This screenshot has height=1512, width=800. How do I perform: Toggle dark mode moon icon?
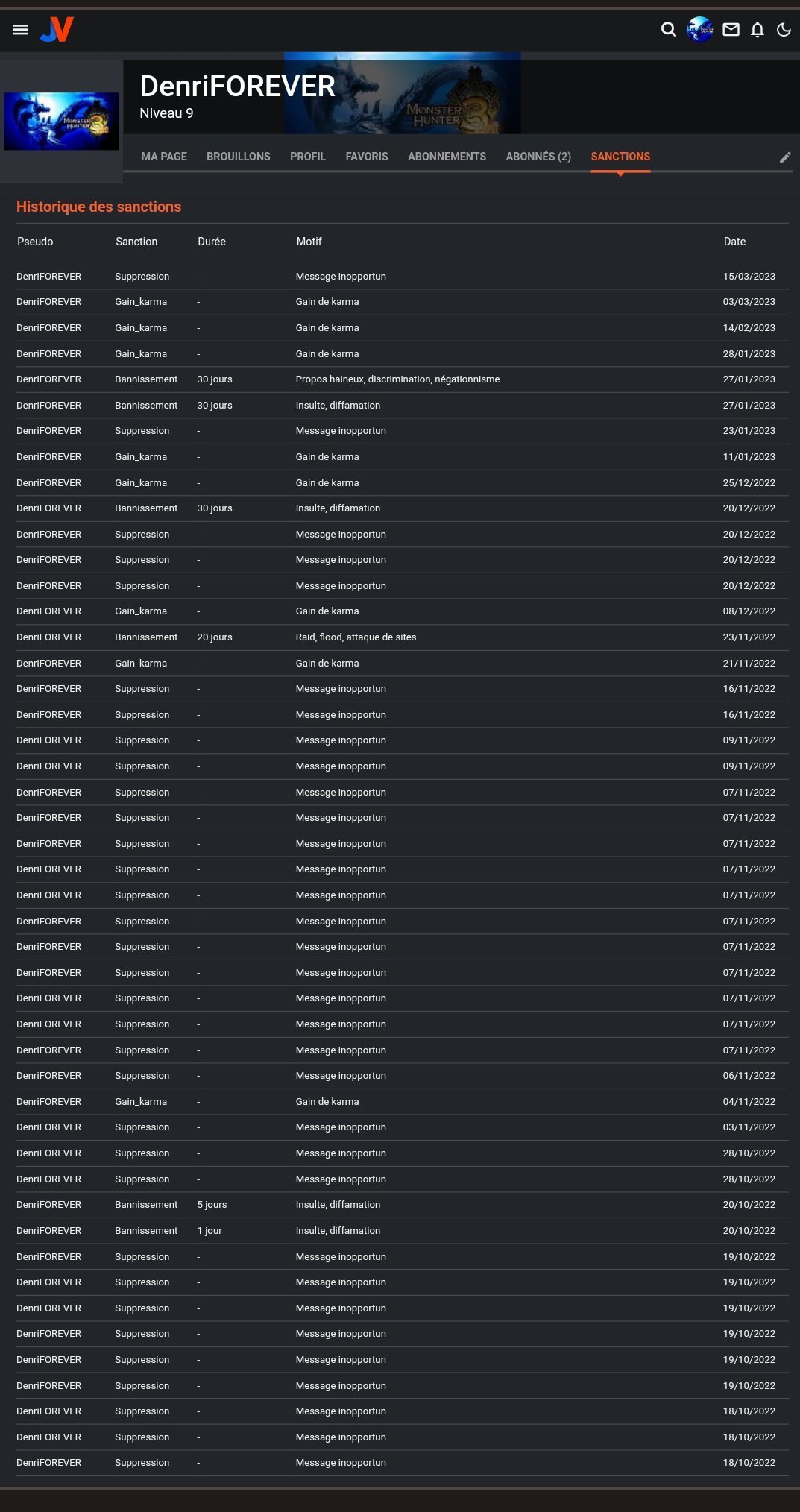[784, 30]
